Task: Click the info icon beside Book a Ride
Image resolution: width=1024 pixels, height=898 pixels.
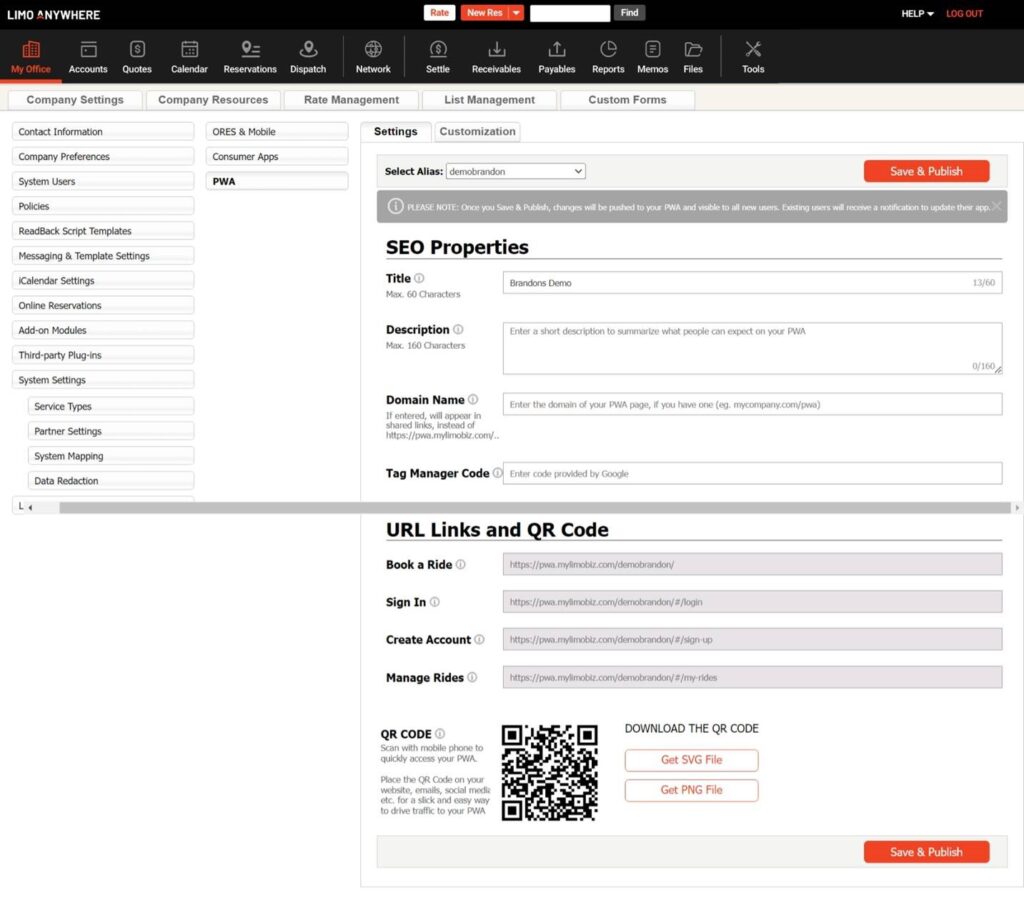Action: (x=460, y=564)
